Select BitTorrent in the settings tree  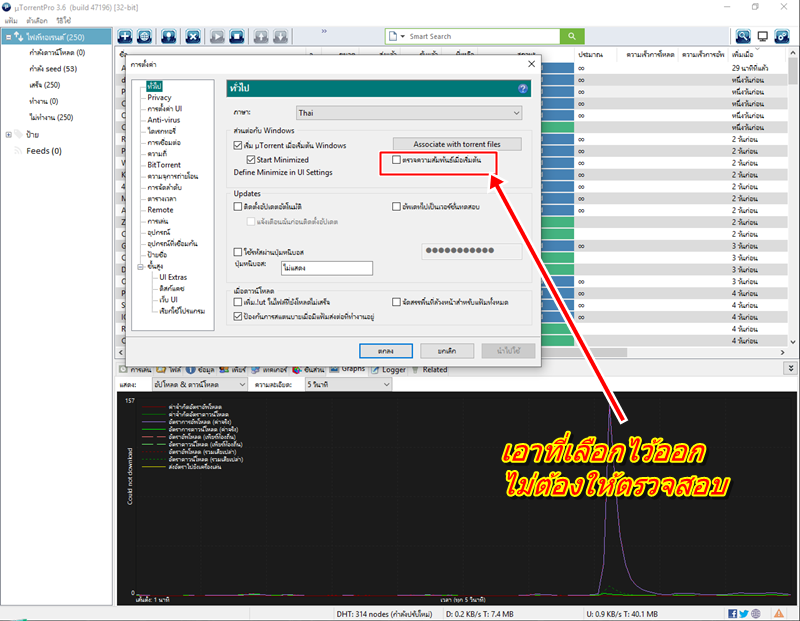click(164, 165)
